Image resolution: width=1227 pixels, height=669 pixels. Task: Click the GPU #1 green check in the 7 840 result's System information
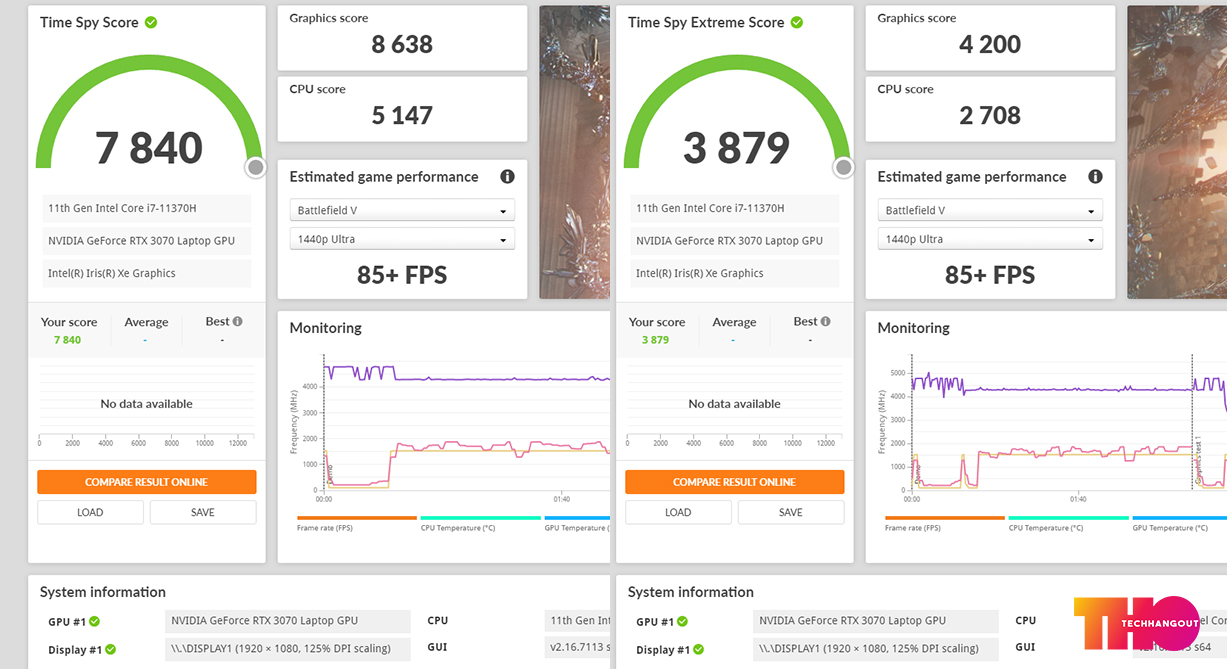tap(94, 622)
